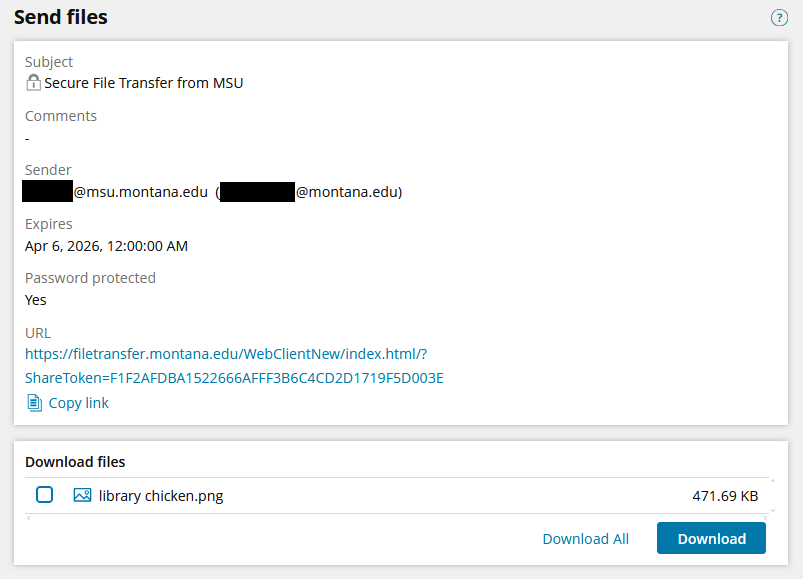Click the lock icon on the Secure File Transfer line
The height and width of the screenshot is (579, 803).
tap(32, 83)
